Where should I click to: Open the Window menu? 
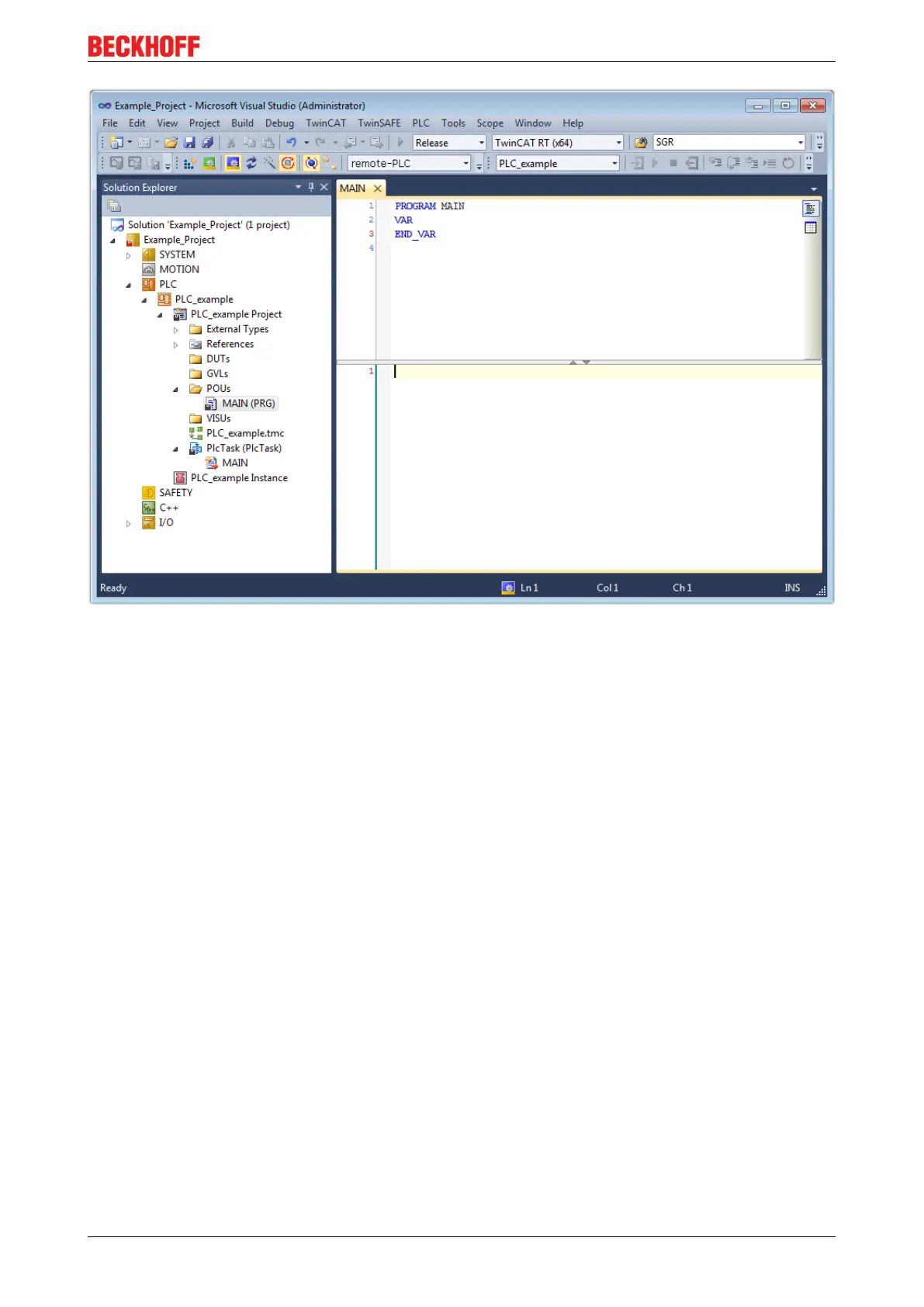click(533, 123)
